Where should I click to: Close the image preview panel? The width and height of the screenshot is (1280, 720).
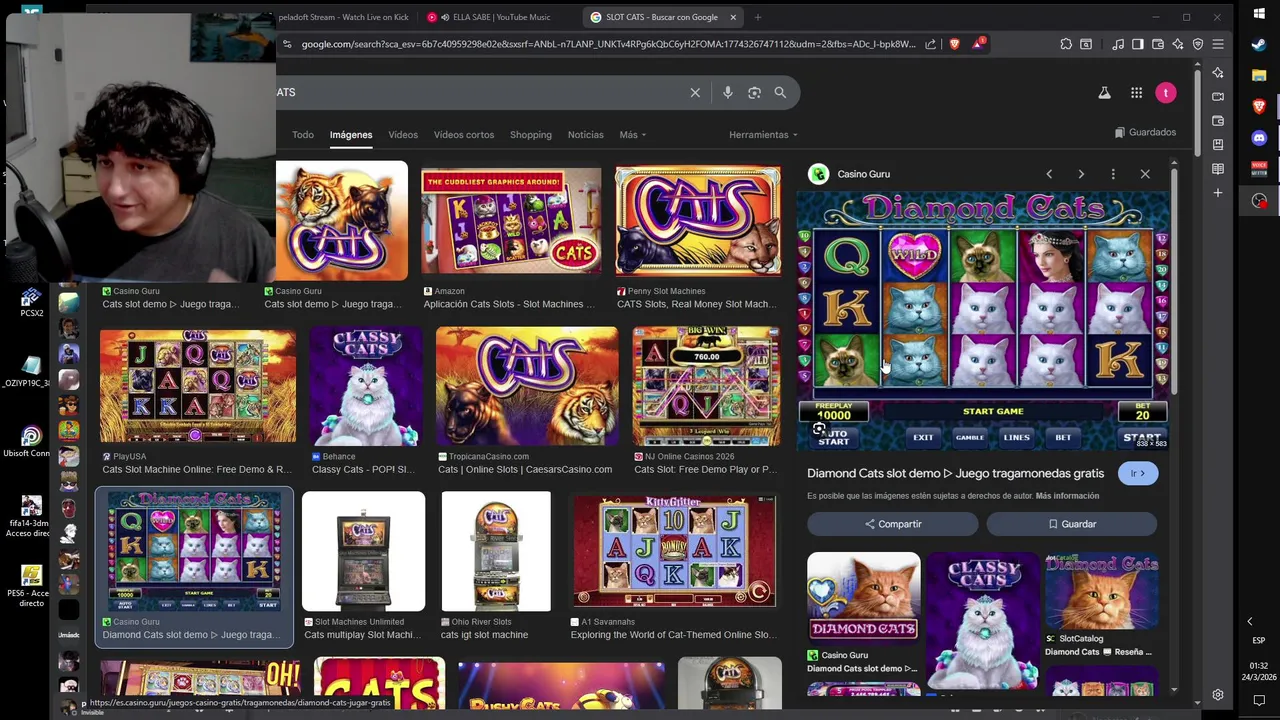[1145, 174]
